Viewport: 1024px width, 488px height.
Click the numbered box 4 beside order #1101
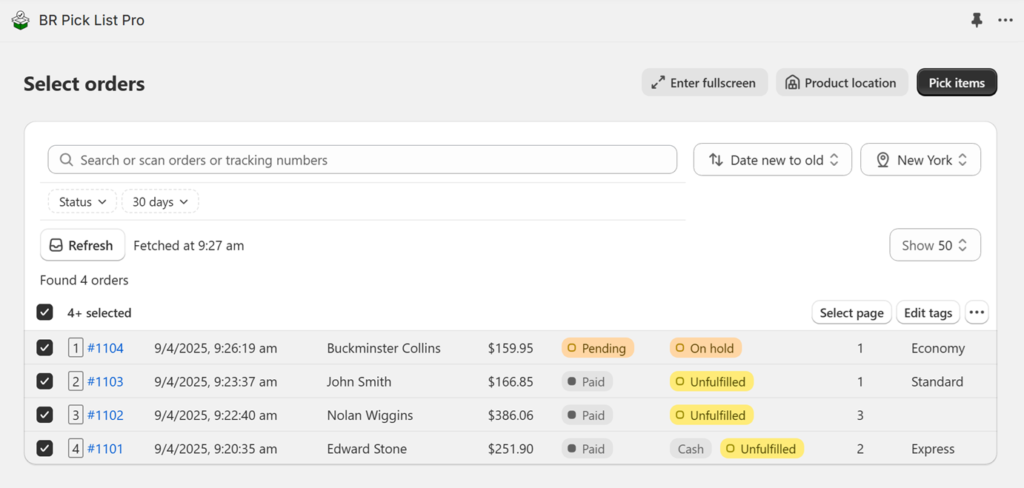pyautogui.click(x=76, y=449)
